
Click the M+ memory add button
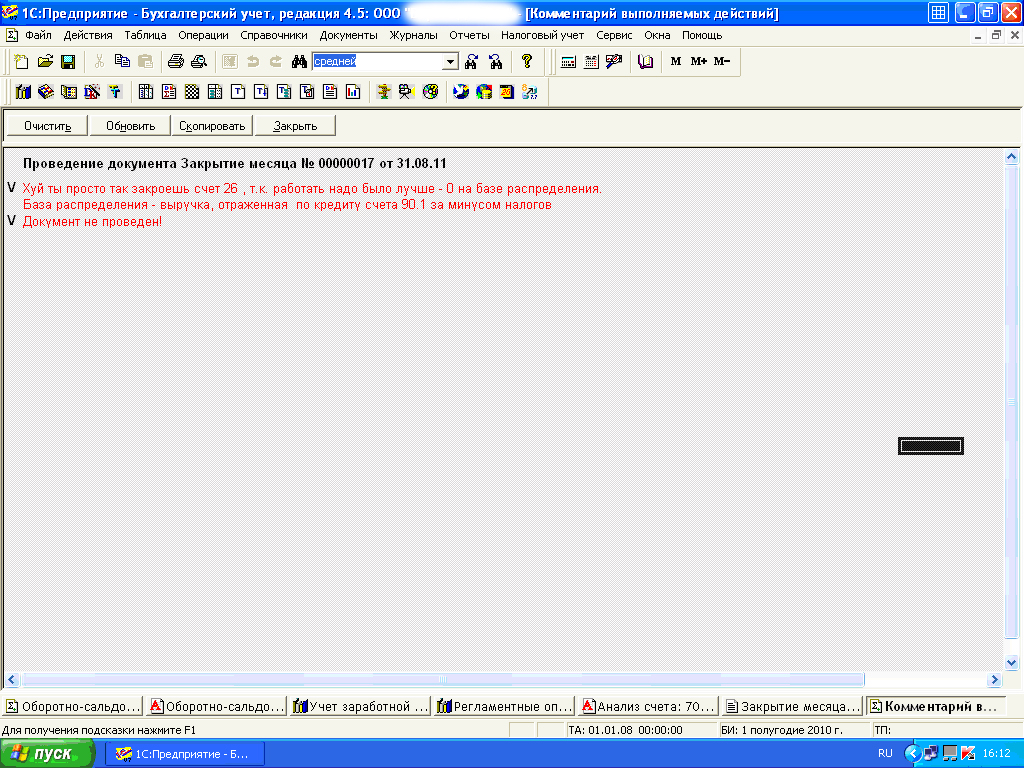(699, 61)
